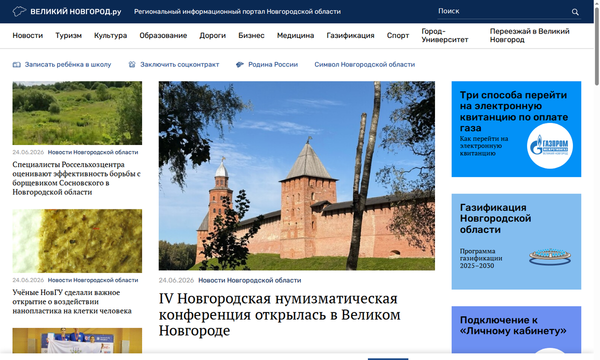Open the Три способа перейти на электронную квитанцию banner
Image resolution: width=600 pixels, height=360 pixels.
pyautogui.click(x=516, y=129)
